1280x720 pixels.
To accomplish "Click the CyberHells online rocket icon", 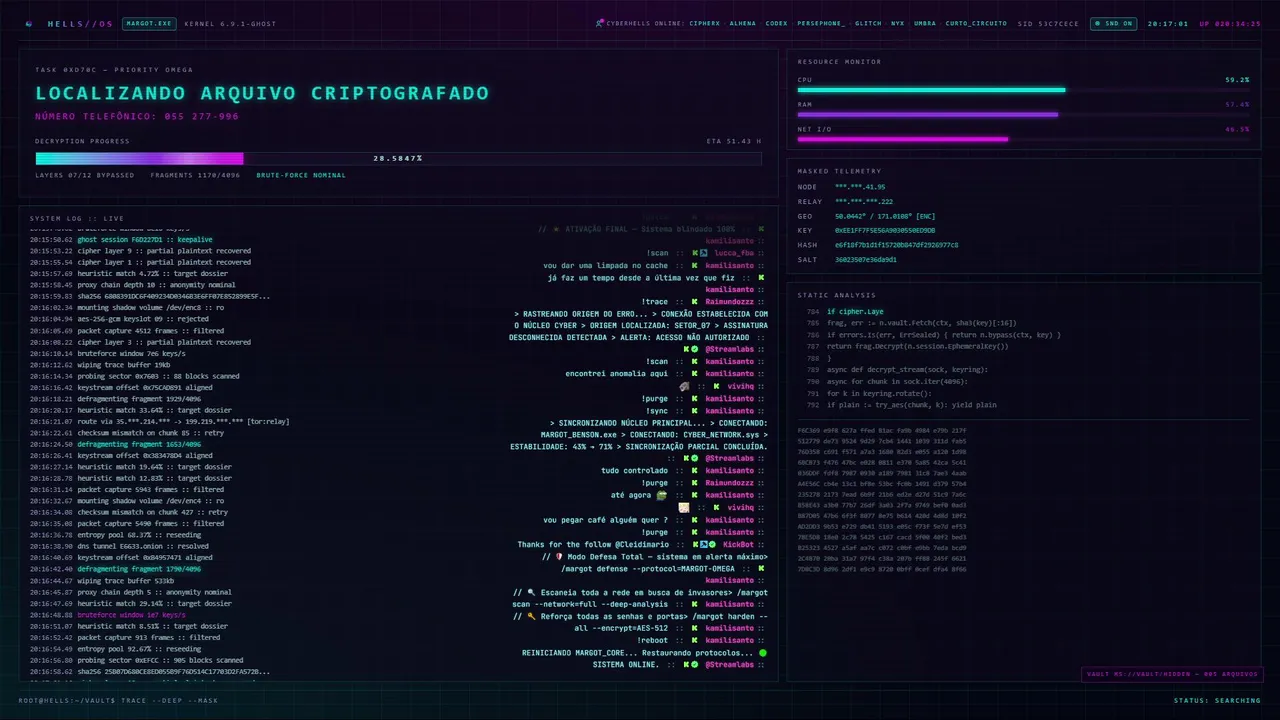I will coord(600,23).
